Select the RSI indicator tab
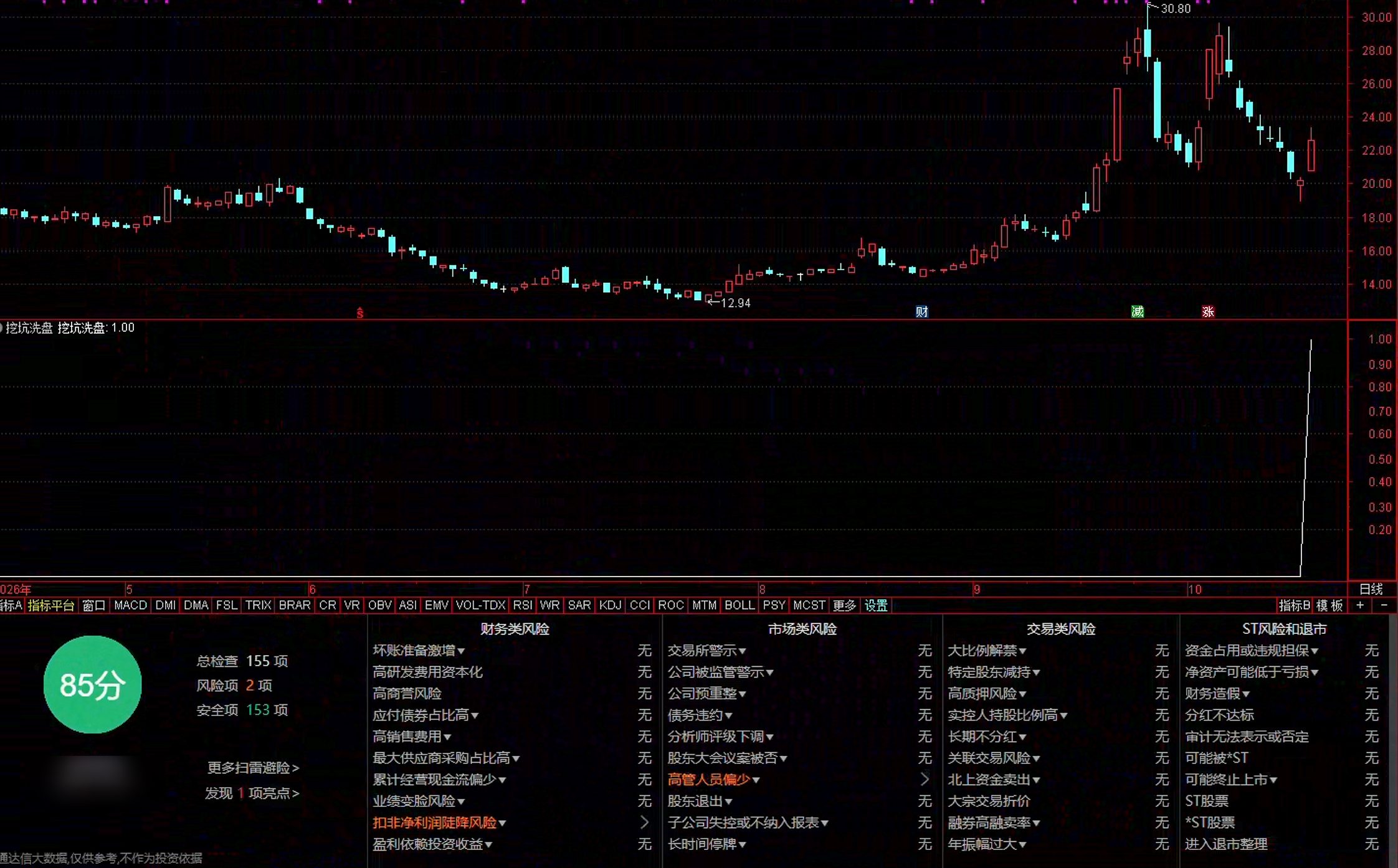1398x868 pixels. pyautogui.click(x=522, y=605)
